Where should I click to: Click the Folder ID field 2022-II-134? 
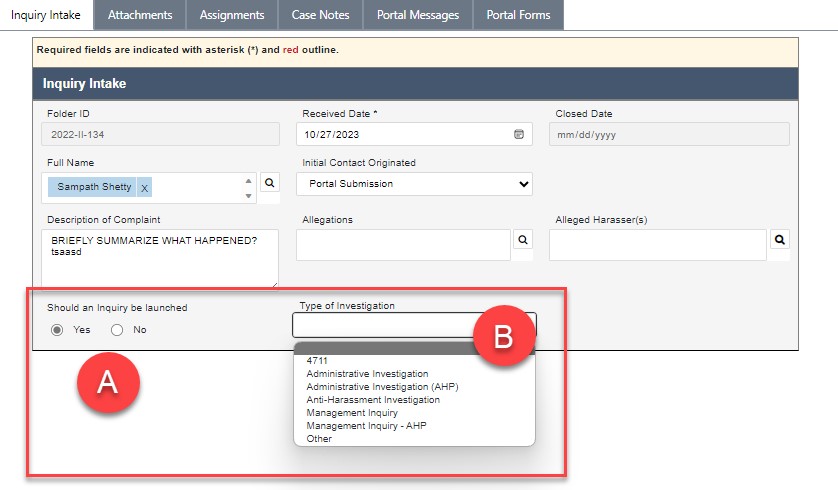[x=160, y=134]
